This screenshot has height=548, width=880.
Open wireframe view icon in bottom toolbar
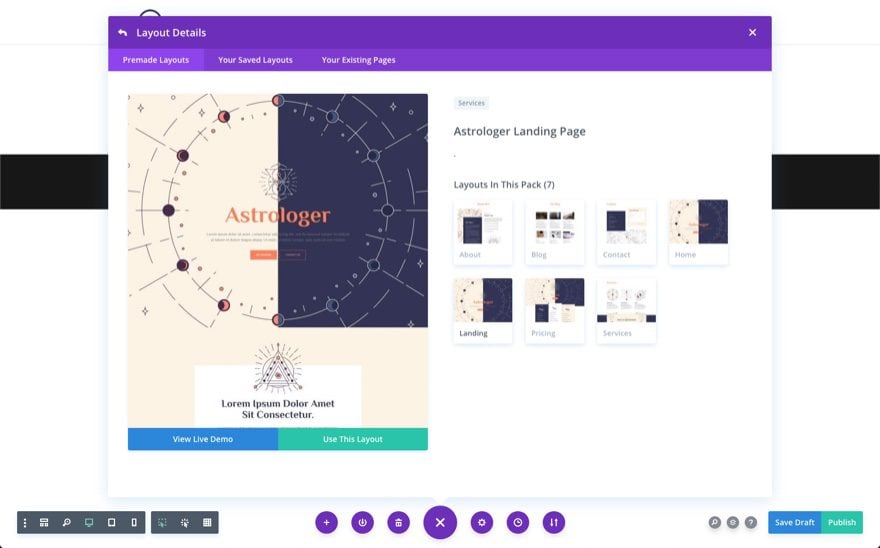[44, 522]
